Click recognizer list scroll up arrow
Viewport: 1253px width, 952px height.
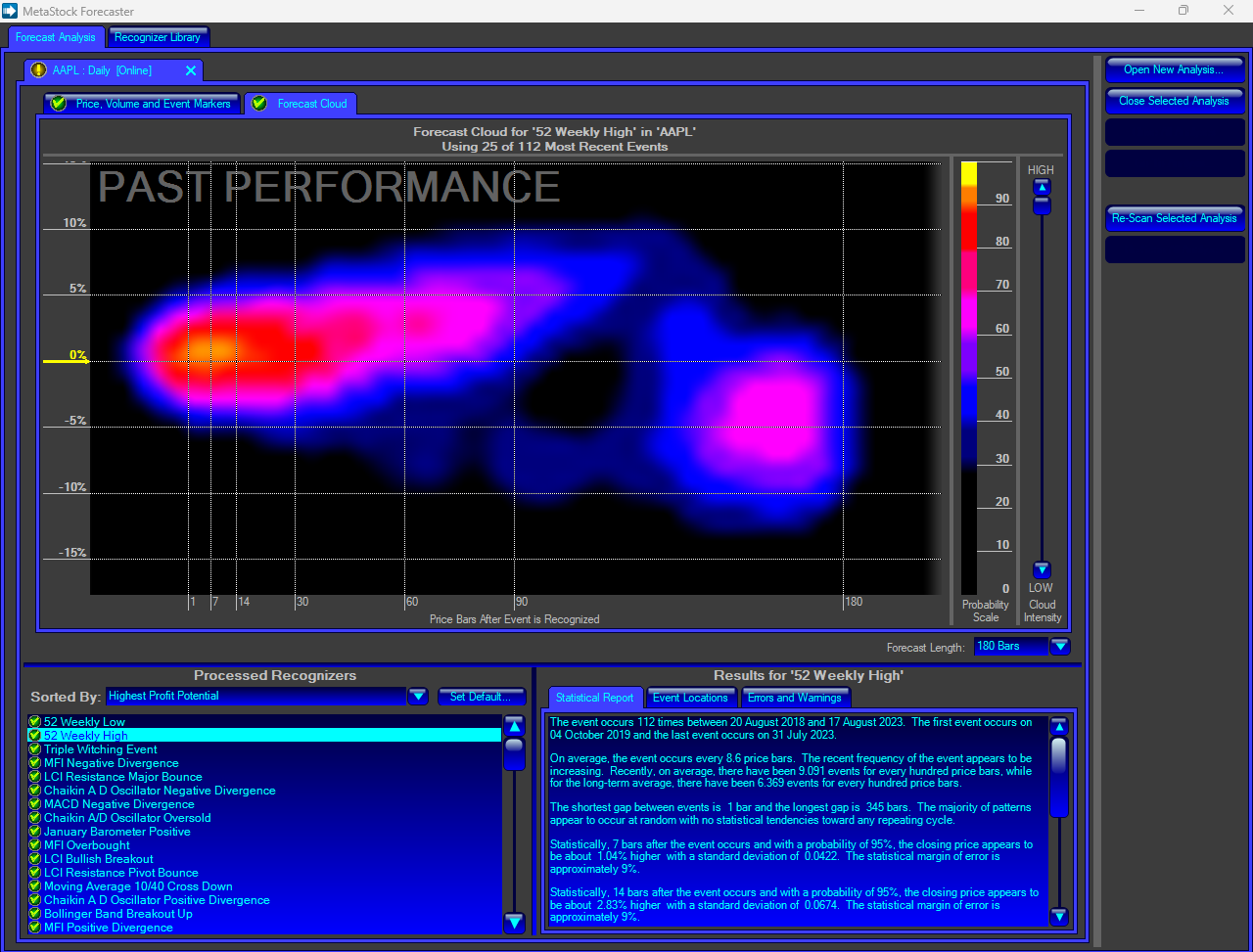click(514, 726)
